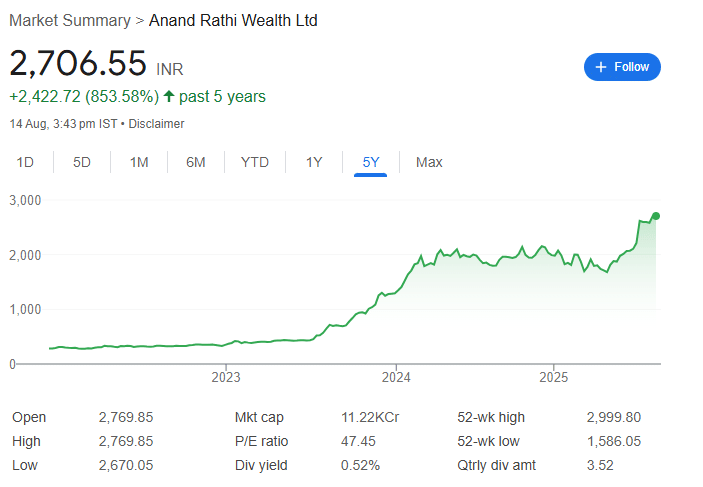Click the green endpoint dot on chart
Viewport: 703px width, 487px height.
pyautogui.click(x=655, y=216)
